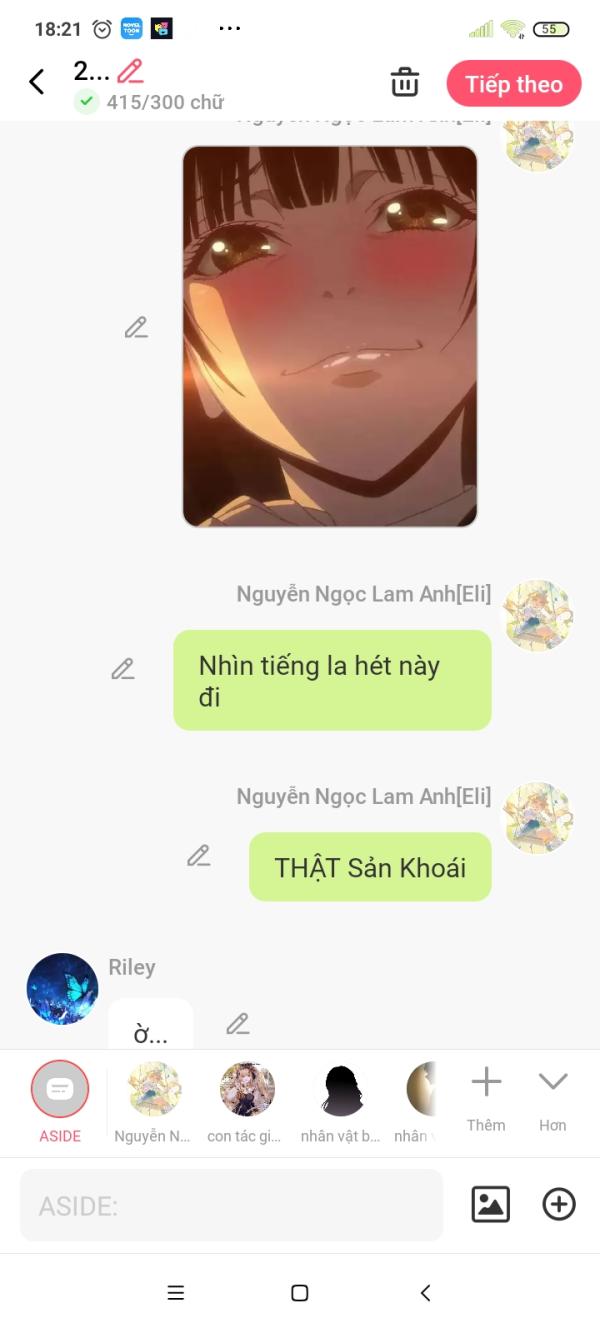The width and height of the screenshot is (600, 1333).
Task: Add a character with Thêm plus
Action: point(486,1098)
